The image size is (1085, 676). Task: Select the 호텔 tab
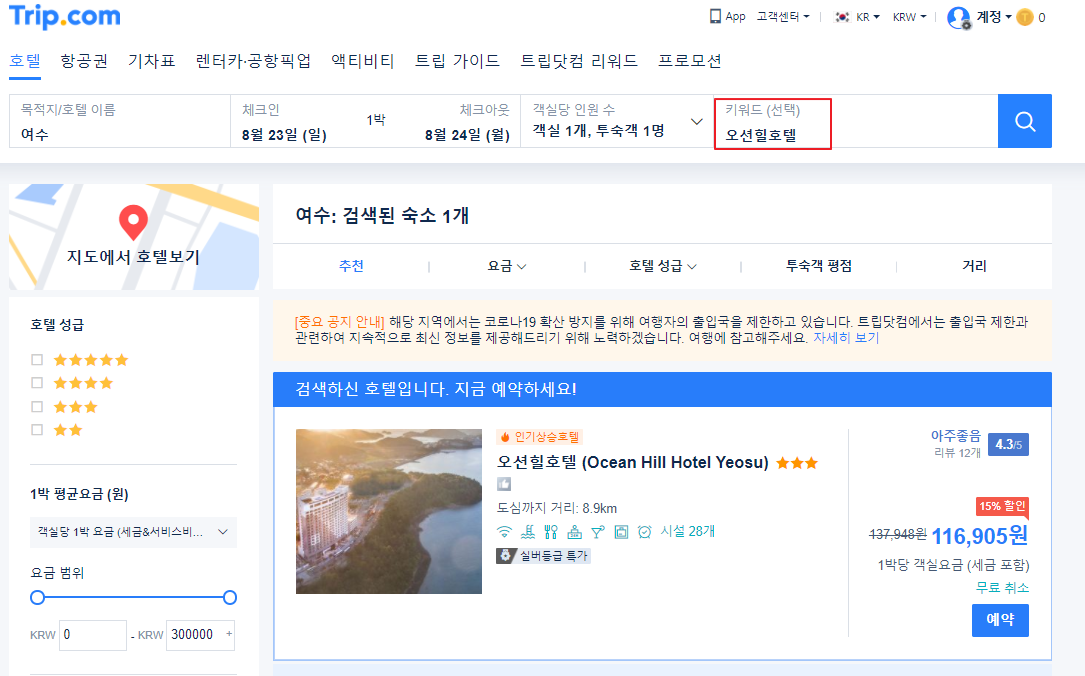(x=25, y=61)
